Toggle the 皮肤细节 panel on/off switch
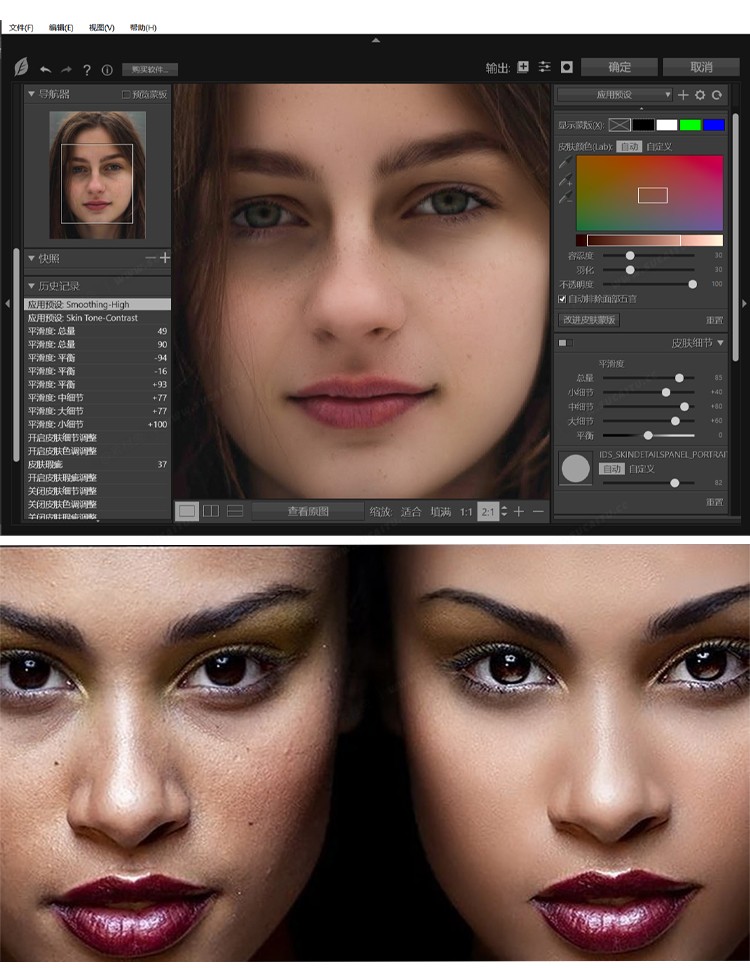Screen dimensions: 750x968 tap(565, 343)
